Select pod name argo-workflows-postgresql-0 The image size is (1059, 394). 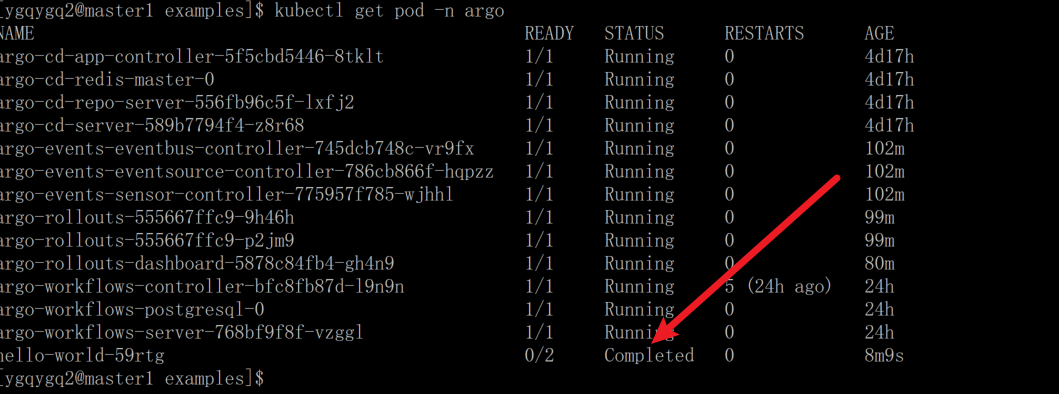(132, 310)
